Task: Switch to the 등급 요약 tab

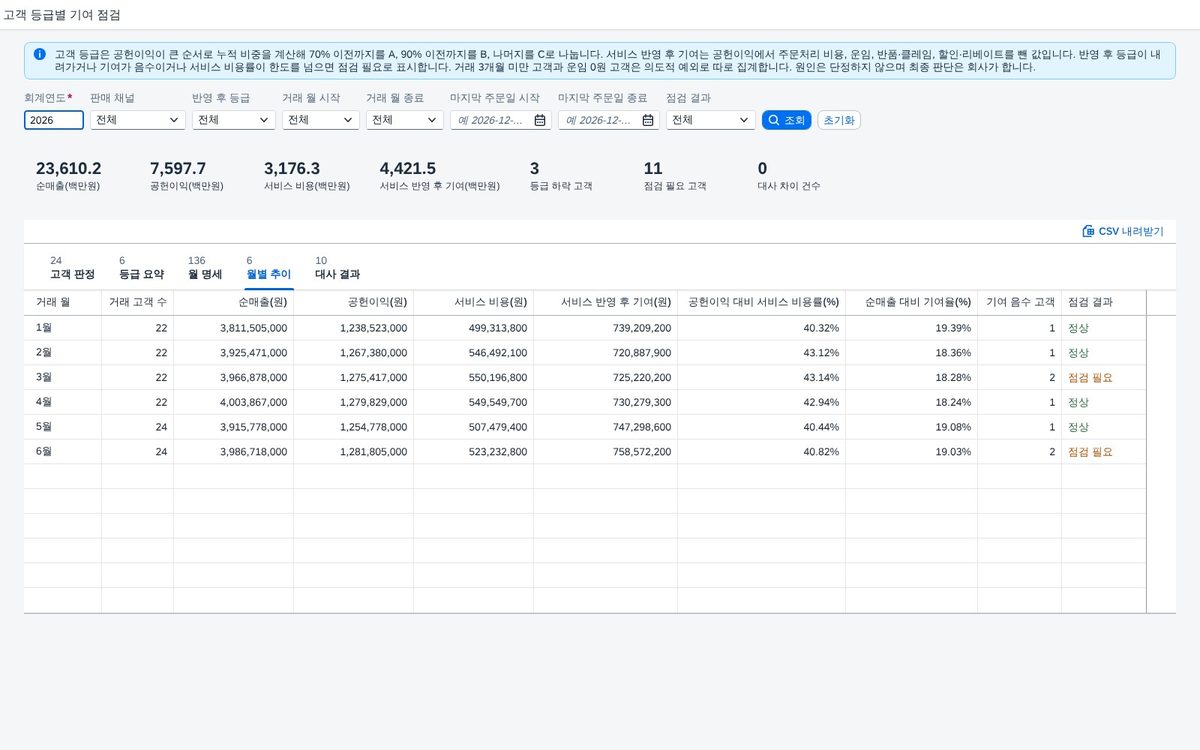Action: [x=141, y=268]
